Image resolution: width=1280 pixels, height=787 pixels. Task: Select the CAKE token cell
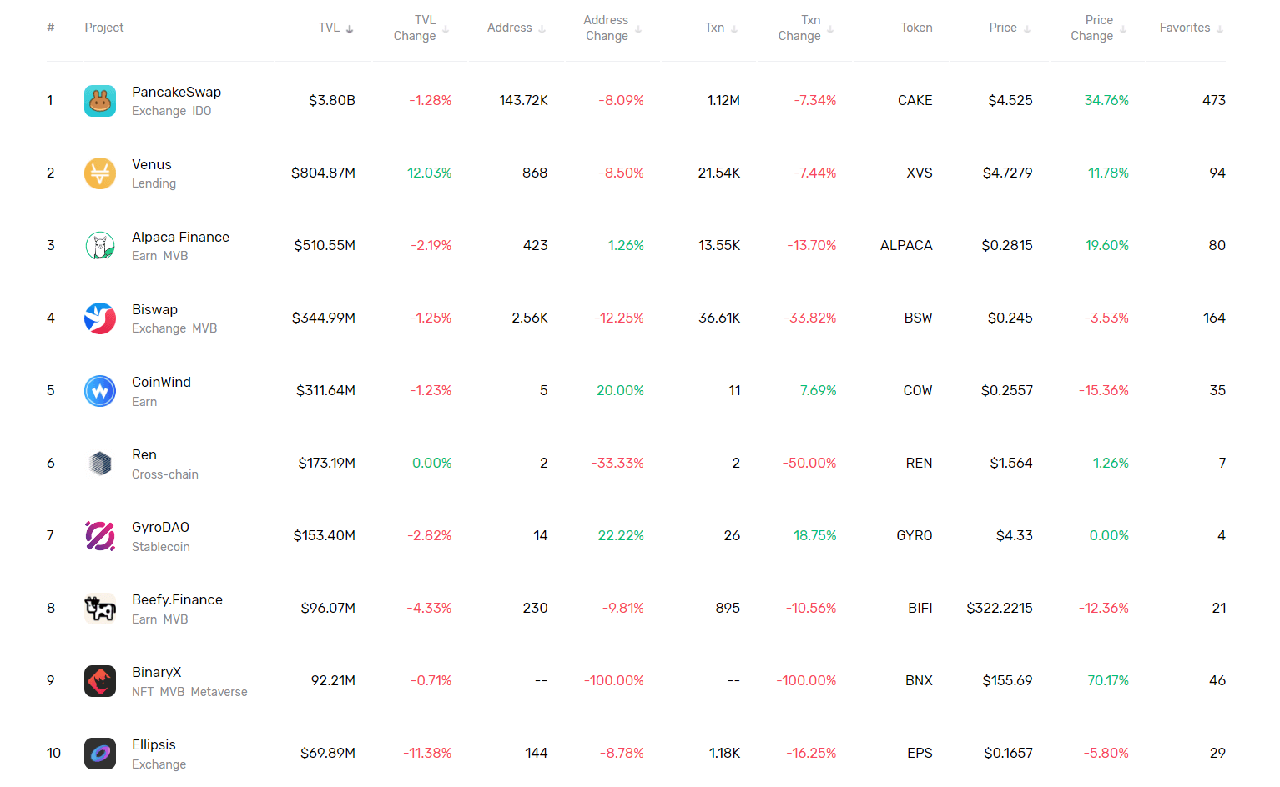915,100
